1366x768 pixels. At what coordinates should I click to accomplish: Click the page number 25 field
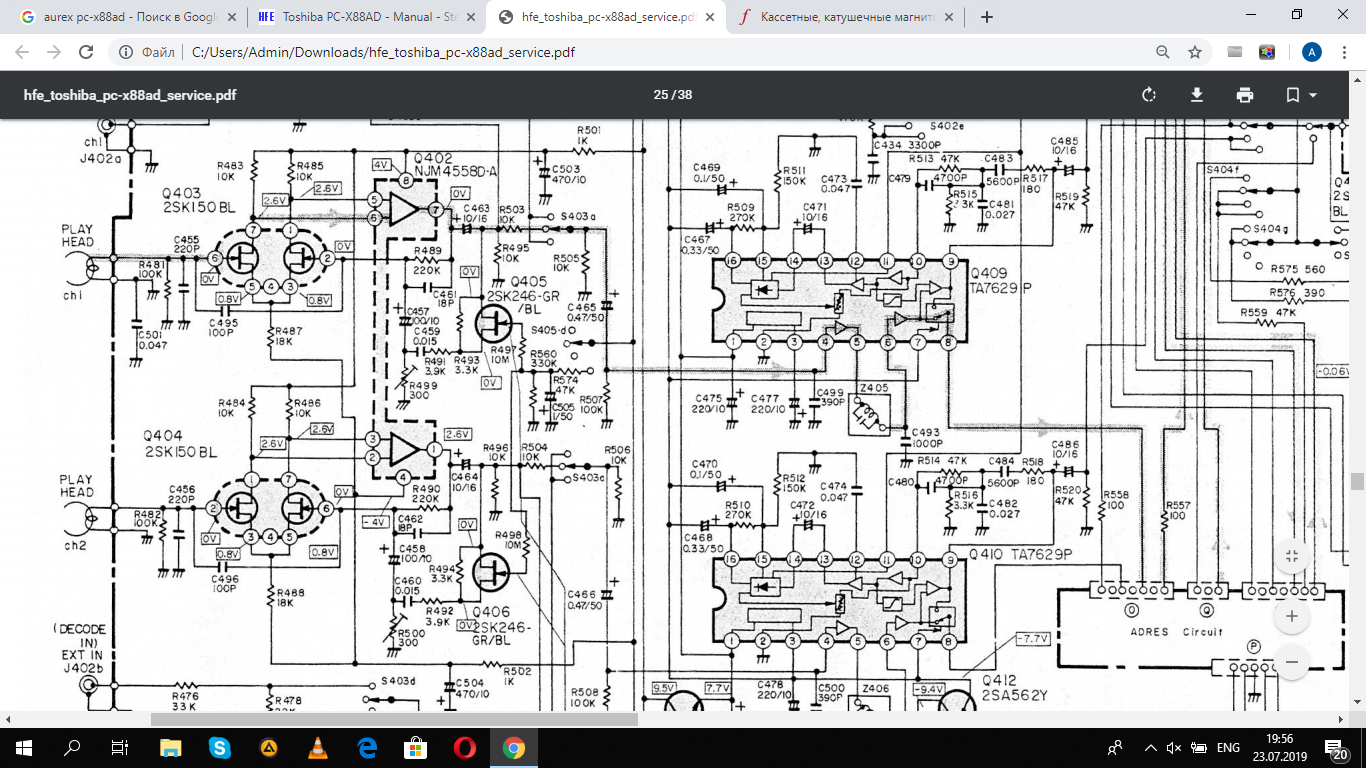tap(661, 95)
